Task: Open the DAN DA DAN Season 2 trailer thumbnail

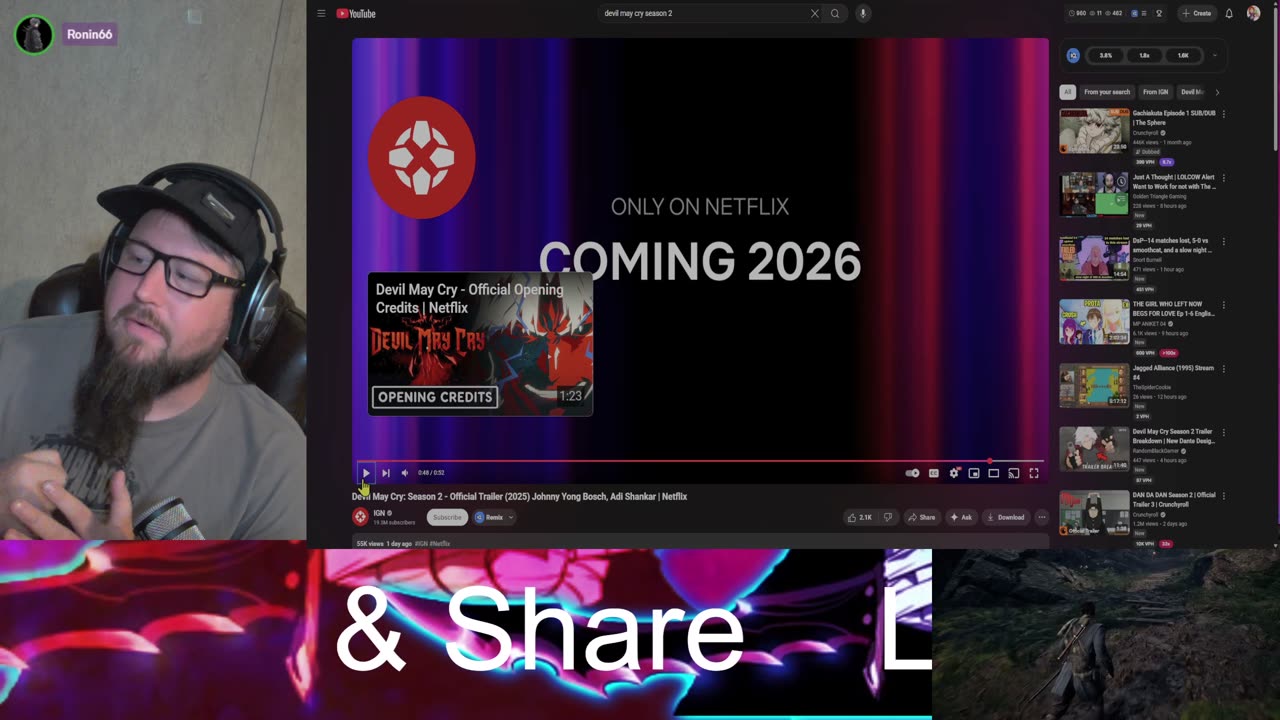Action: point(1094,512)
